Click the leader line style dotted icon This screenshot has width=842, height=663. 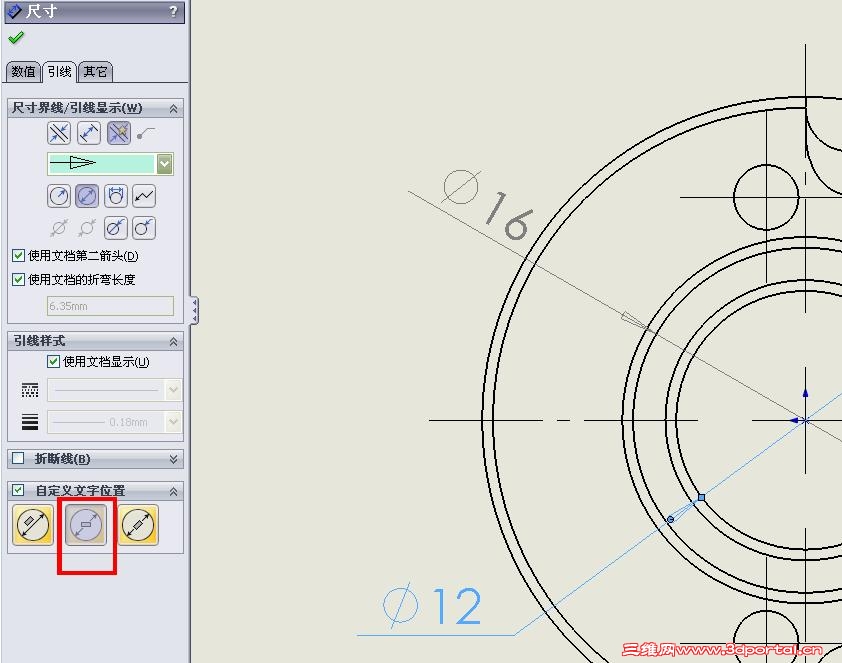coord(30,390)
